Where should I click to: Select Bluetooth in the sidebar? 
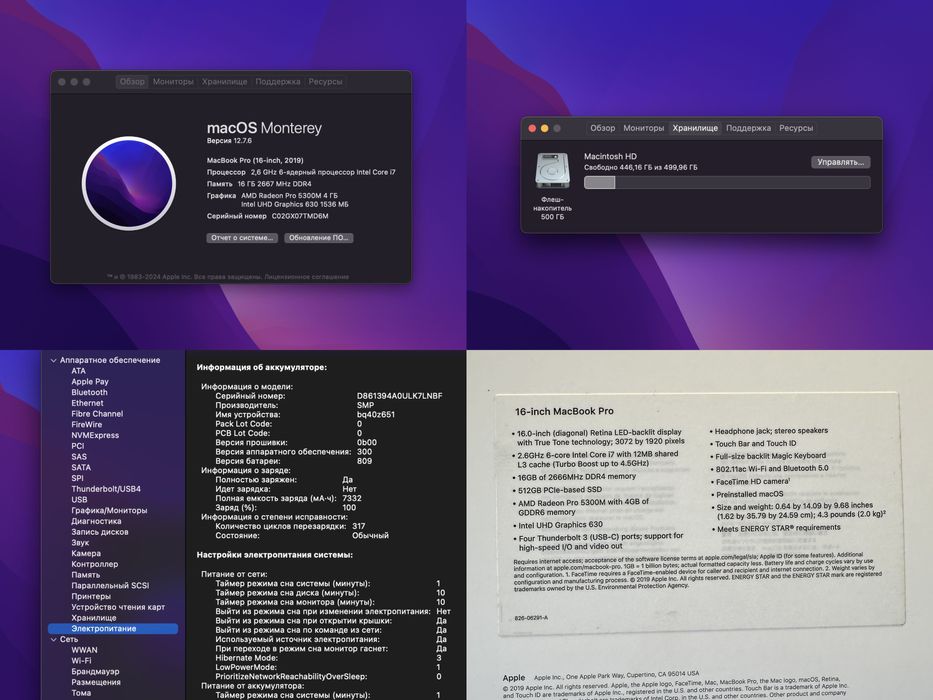coord(89,392)
